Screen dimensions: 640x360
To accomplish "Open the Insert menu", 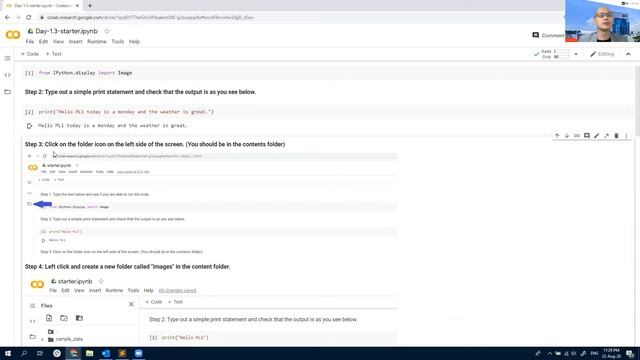I will pos(76,42).
